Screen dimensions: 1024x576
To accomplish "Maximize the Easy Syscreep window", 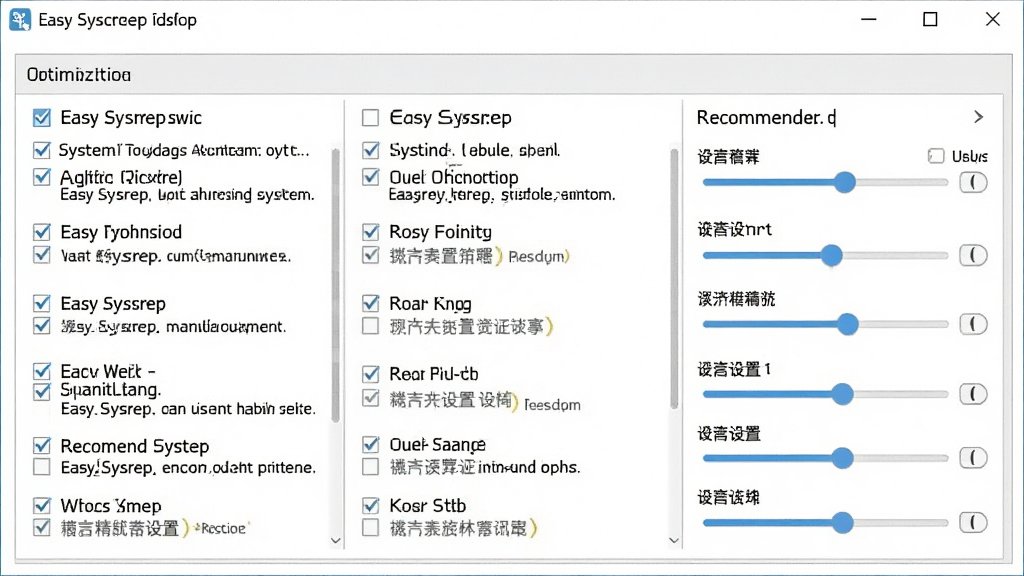I will tap(930, 20).
